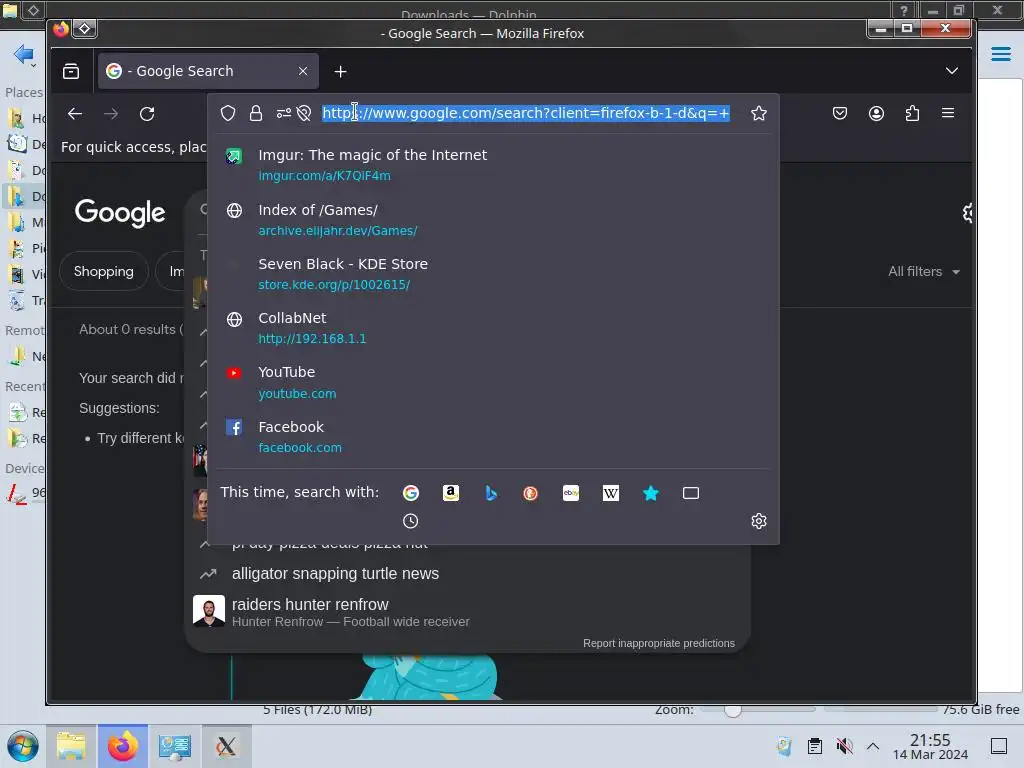Viewport: 1024px width, 768px height.
Task: Open the start menu launcher
Action: click(x=23, y=746)
